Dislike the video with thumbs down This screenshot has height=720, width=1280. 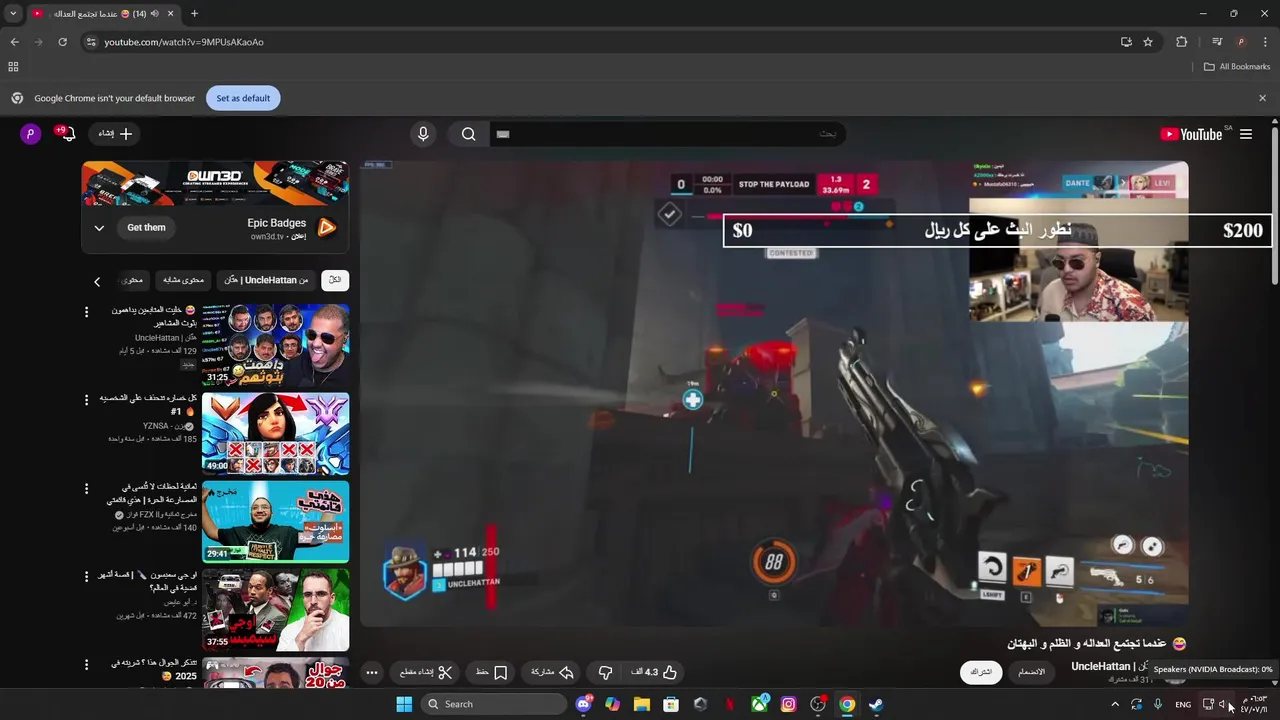(605, 672)
